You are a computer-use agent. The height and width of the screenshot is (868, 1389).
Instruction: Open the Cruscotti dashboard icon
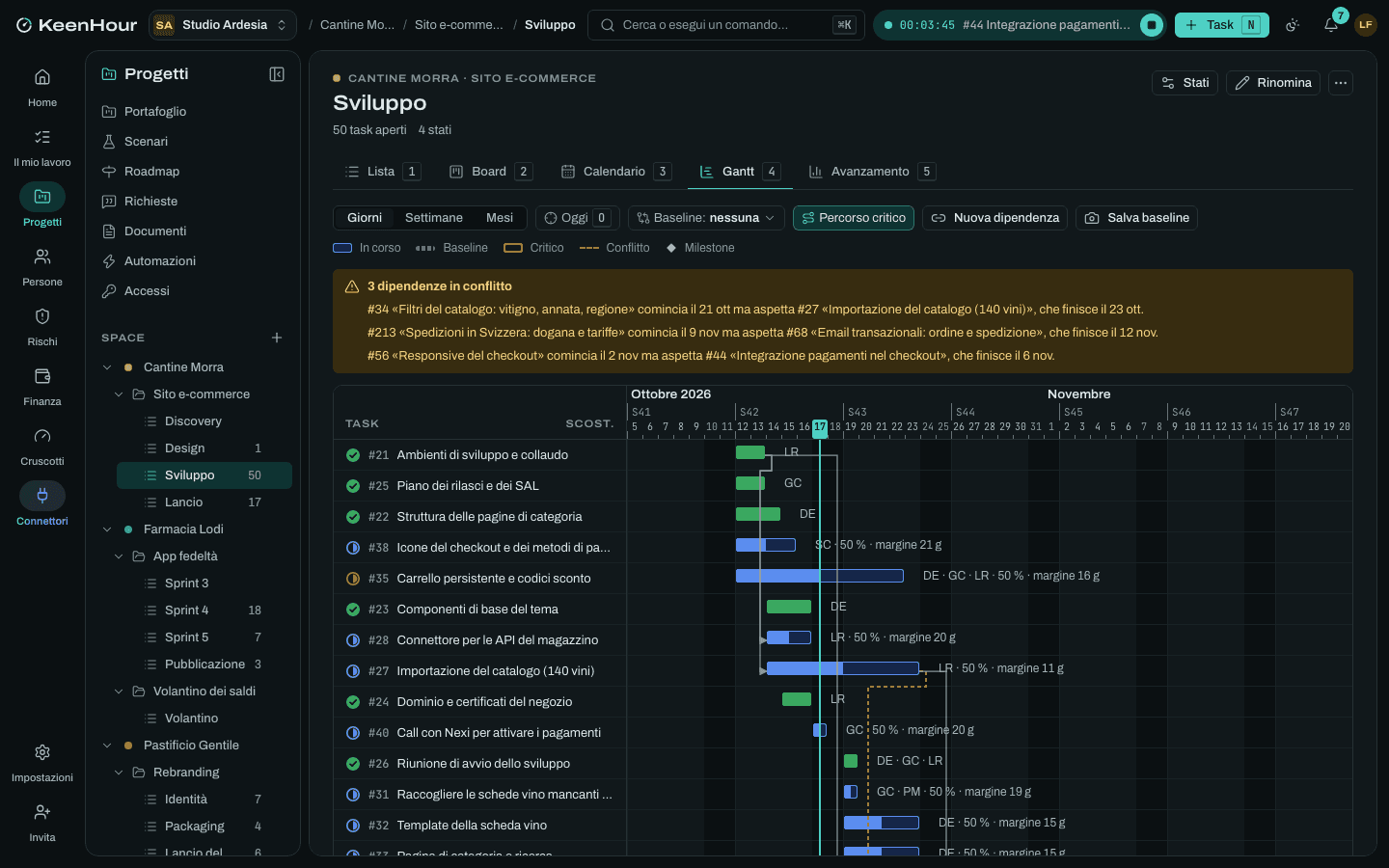[x=42, y=436]
